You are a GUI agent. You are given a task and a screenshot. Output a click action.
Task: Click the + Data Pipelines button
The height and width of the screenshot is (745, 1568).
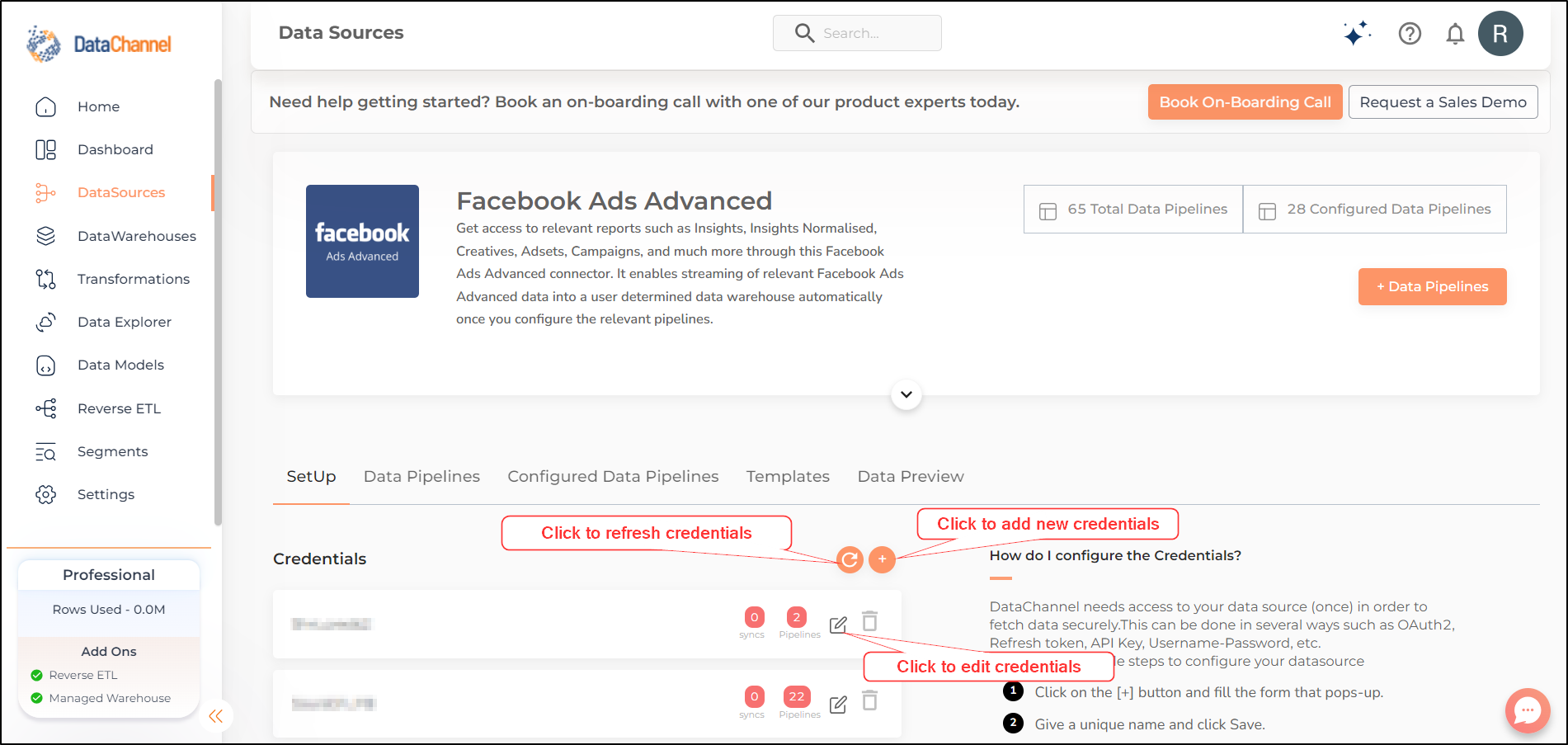[1433, 286]
